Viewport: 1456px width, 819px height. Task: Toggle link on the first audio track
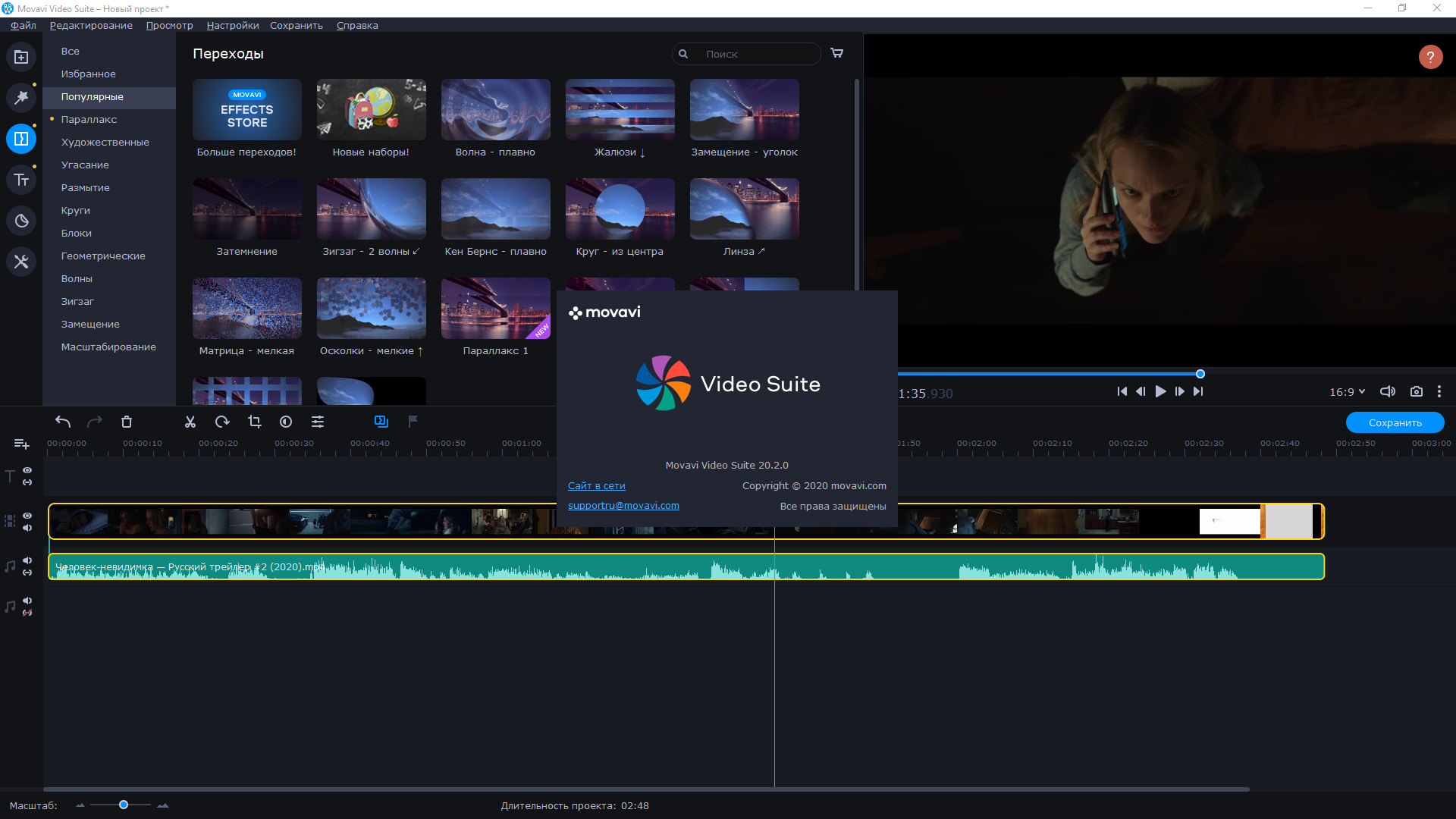click(27, 573)
